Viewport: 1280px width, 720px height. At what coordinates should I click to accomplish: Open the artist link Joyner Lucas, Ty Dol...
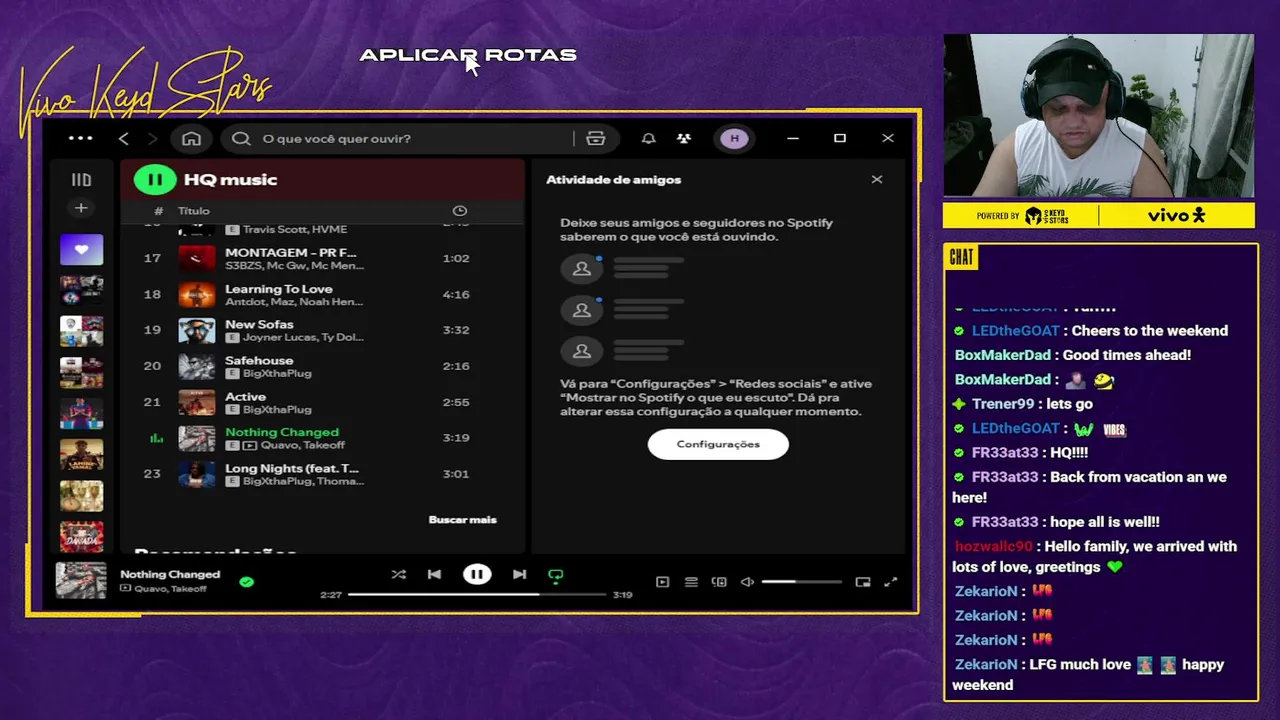(x=303, y=338)
